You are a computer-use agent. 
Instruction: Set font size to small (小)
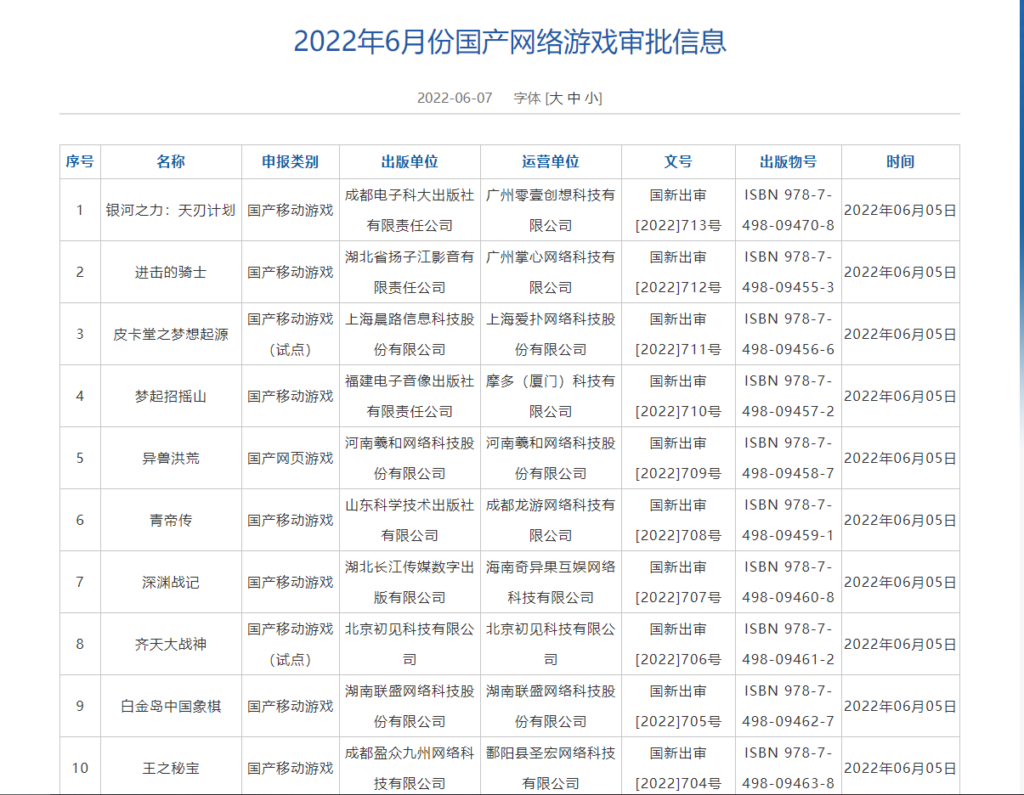(591, 98)
